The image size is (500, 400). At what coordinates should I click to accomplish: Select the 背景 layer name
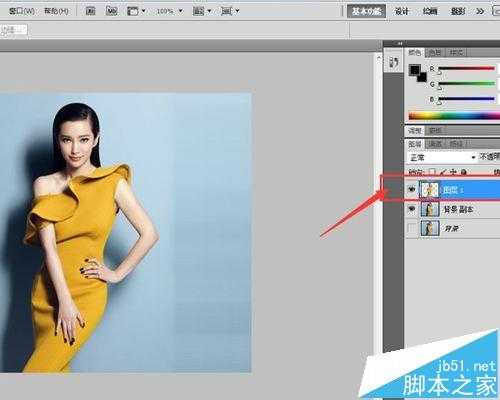[452, 229]
